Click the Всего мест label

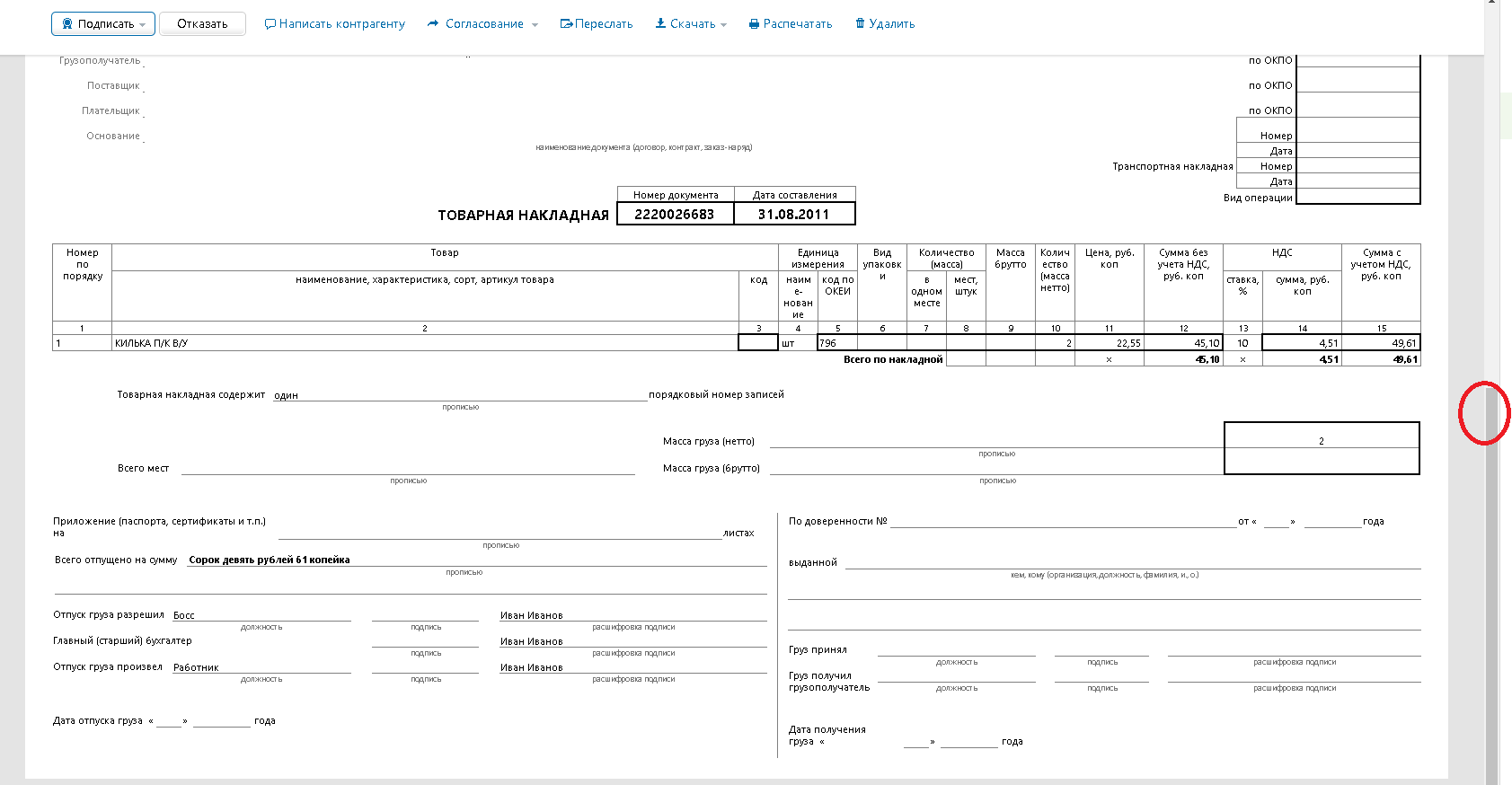point(143,468)
